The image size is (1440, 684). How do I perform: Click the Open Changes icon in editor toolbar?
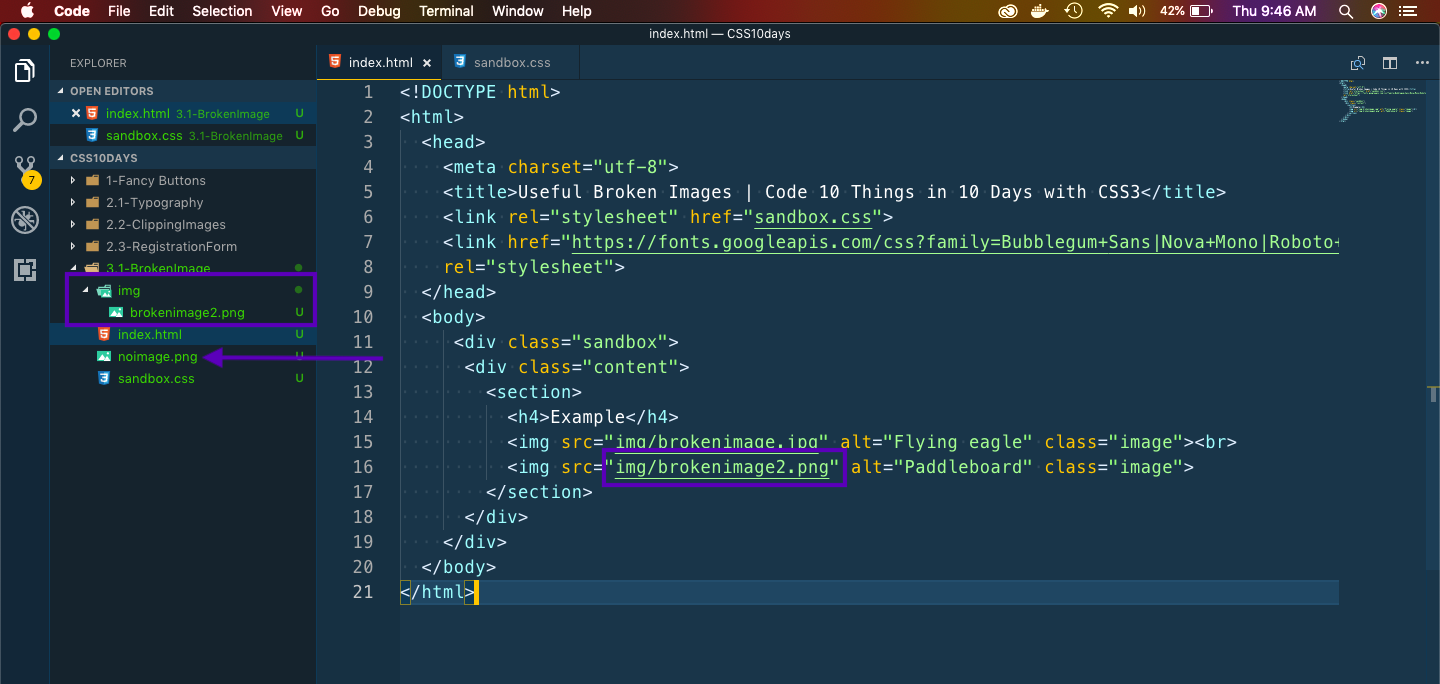(1358, 63)
